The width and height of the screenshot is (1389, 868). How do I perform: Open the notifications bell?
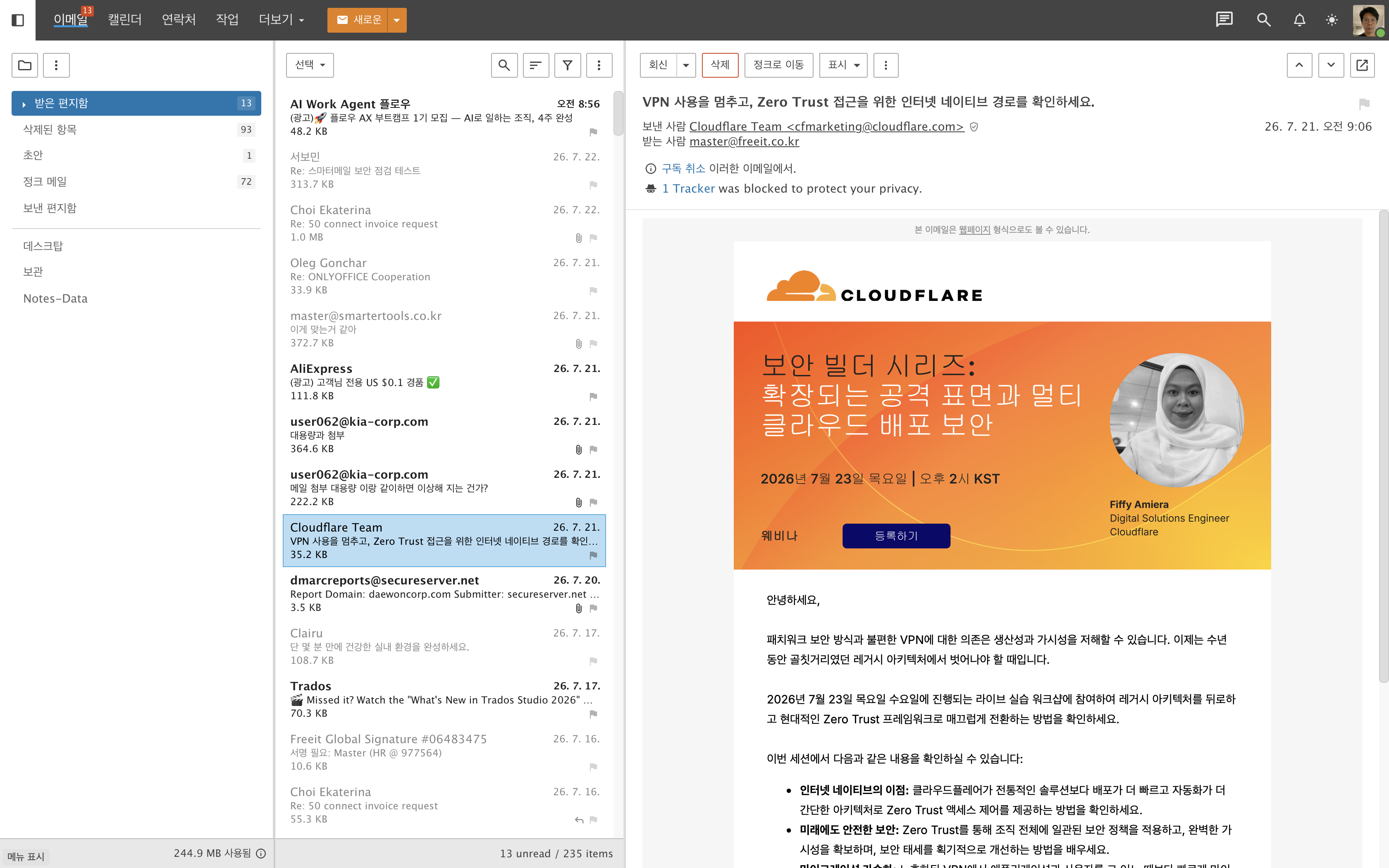pyautogui.click(x=1299, y=20)
